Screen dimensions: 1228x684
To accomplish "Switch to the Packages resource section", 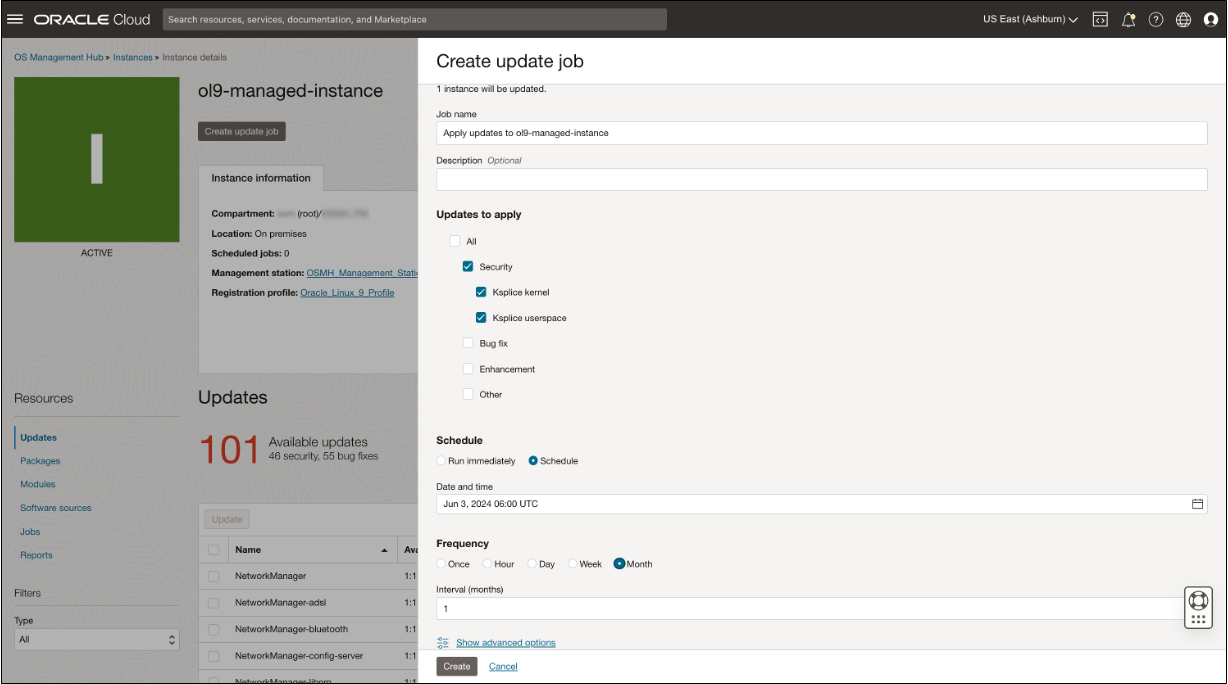I will pyautogui.click(x=40, y=460).
